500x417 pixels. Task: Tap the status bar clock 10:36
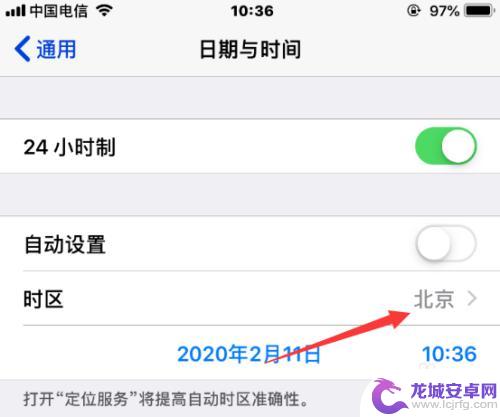tap(252, 11)
